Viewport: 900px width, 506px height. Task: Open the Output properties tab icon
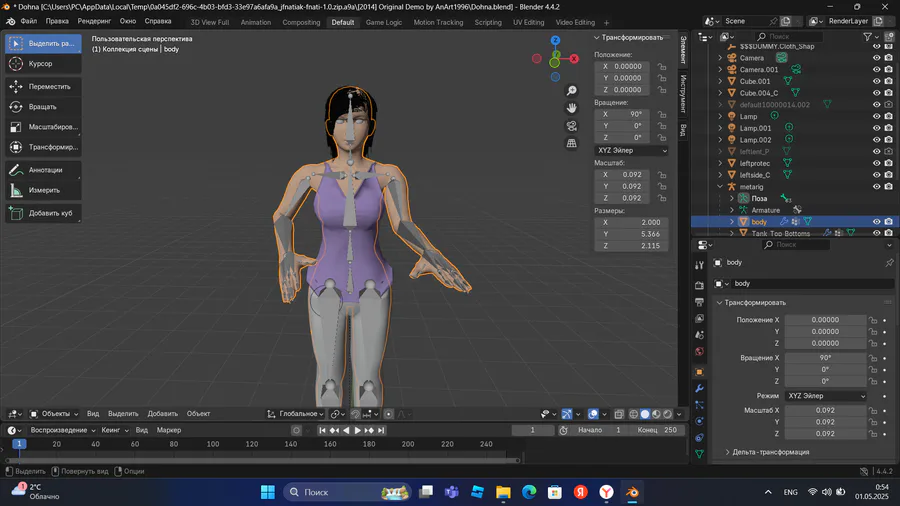(x=699, y=302)
